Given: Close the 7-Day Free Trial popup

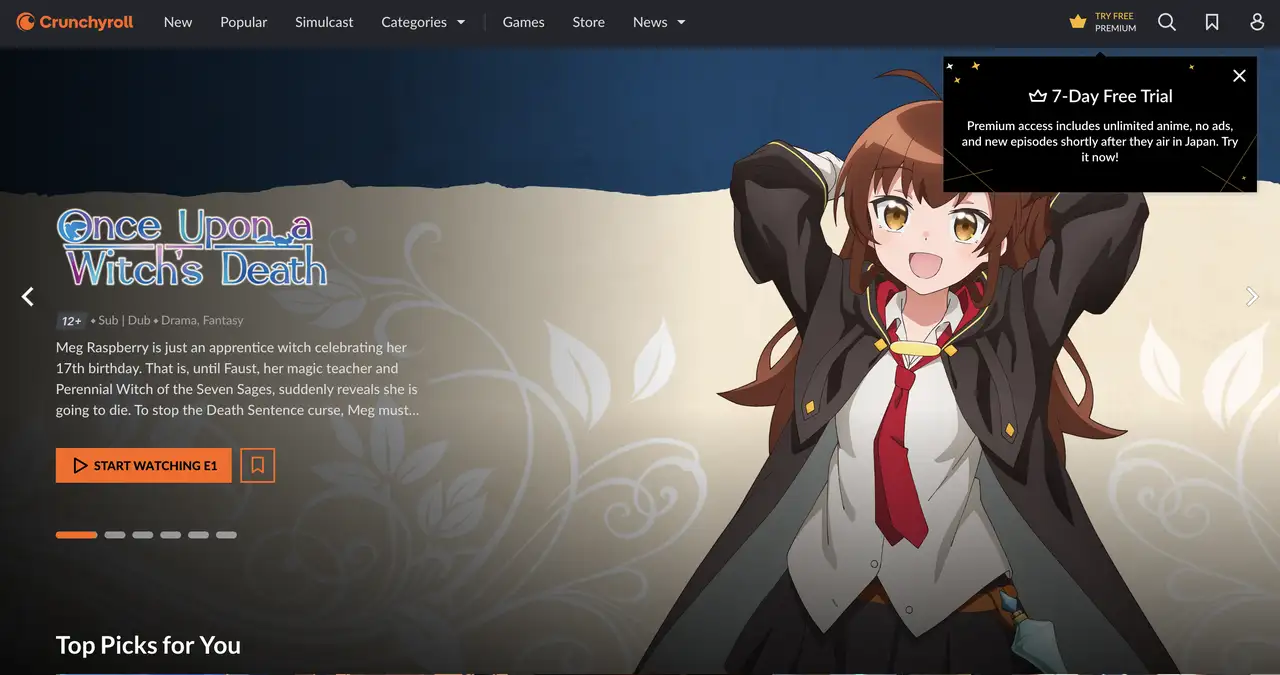Looking at the screenshot, I should point(1239,76).
